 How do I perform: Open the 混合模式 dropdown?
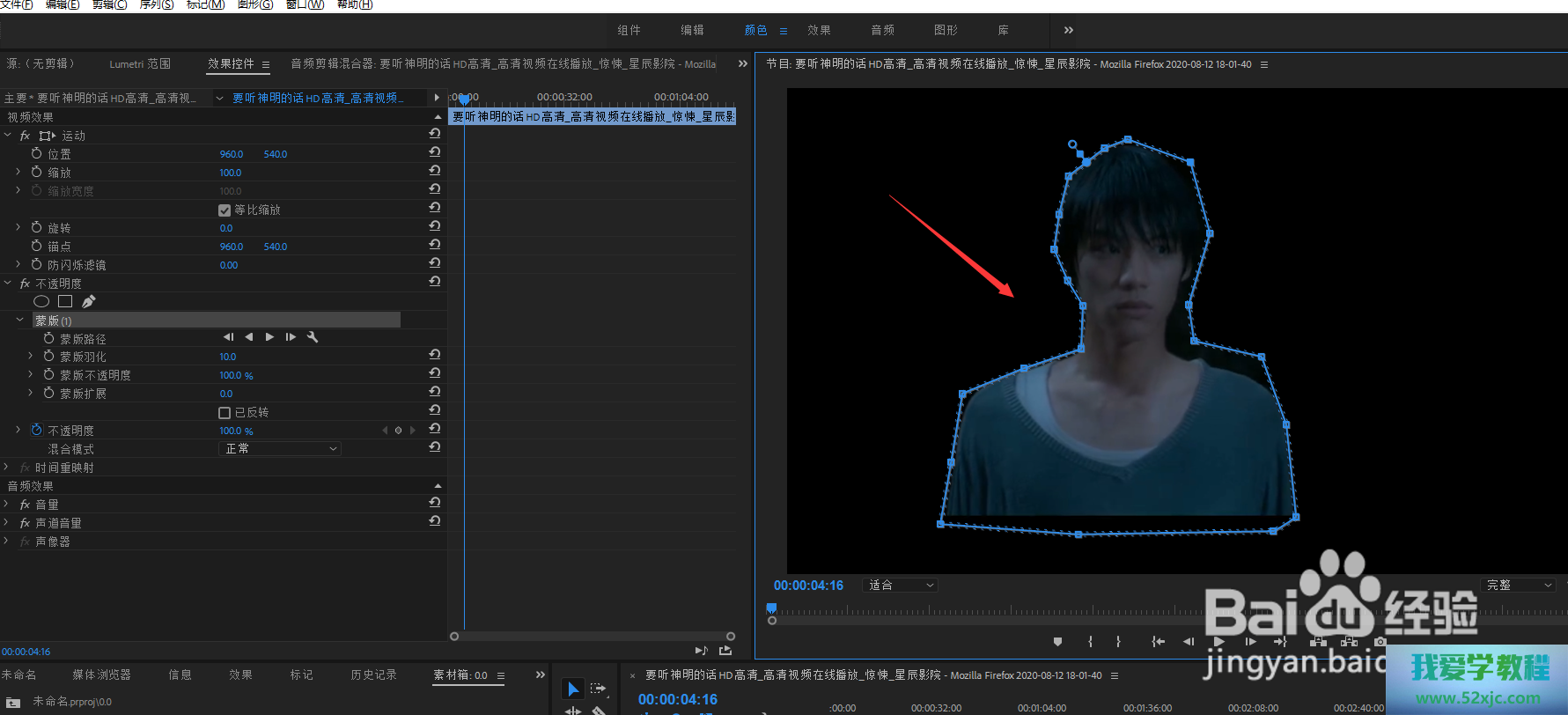coord(279,449)
